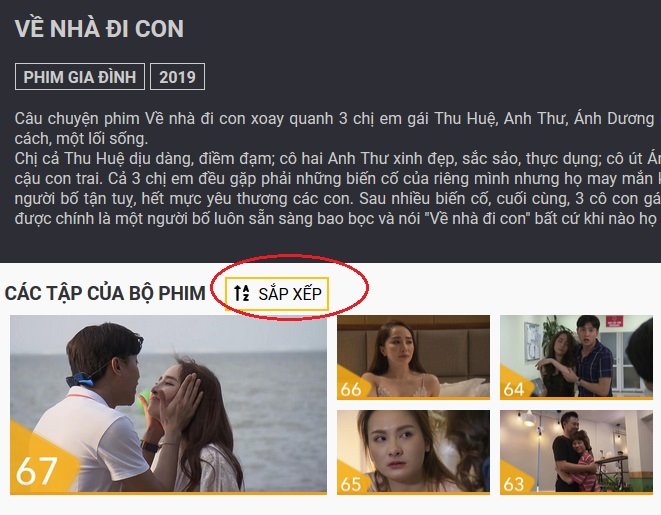Select the 2019 year tag
This screenshot has width=661, height=515.
pyautogui.click(x=177, y=77)
